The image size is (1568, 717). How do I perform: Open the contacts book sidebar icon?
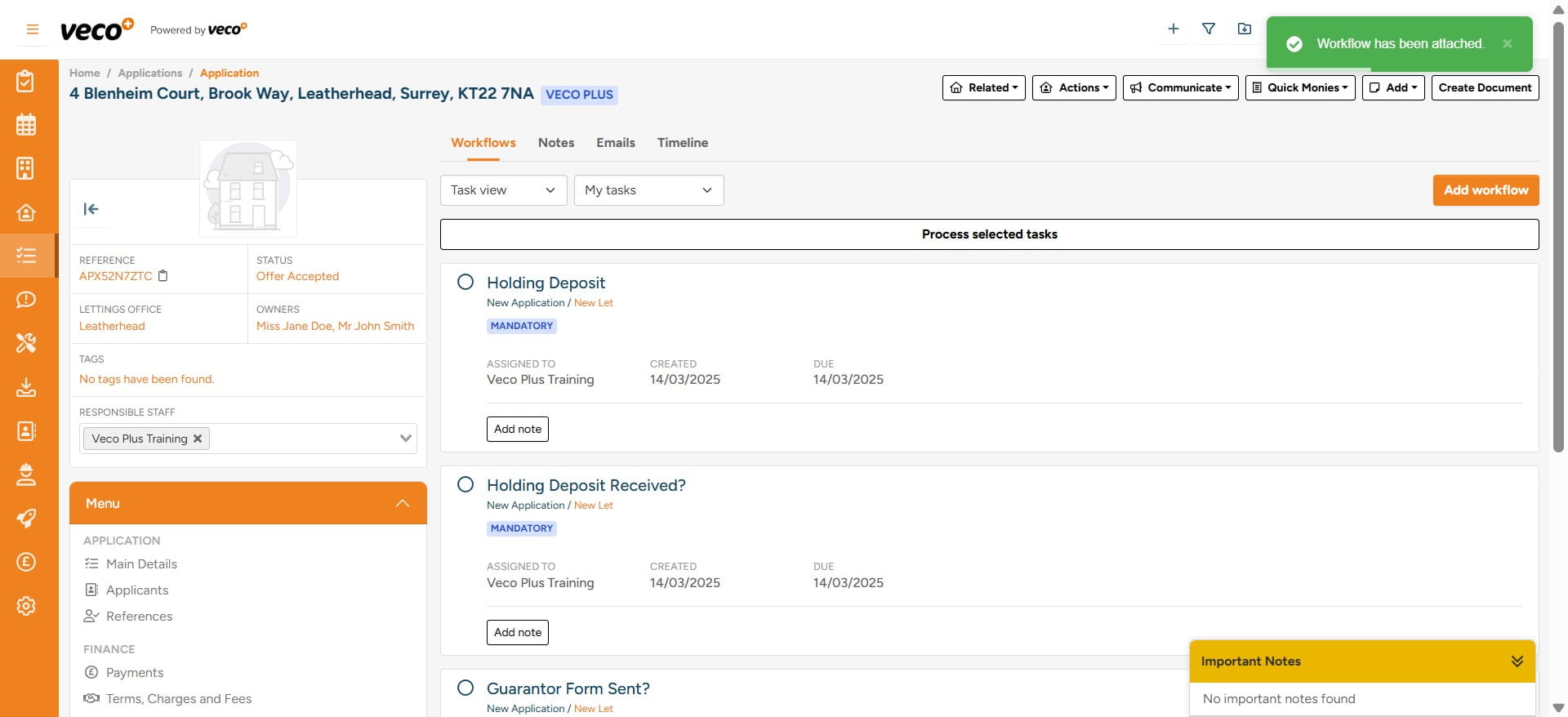click(26, 430)
